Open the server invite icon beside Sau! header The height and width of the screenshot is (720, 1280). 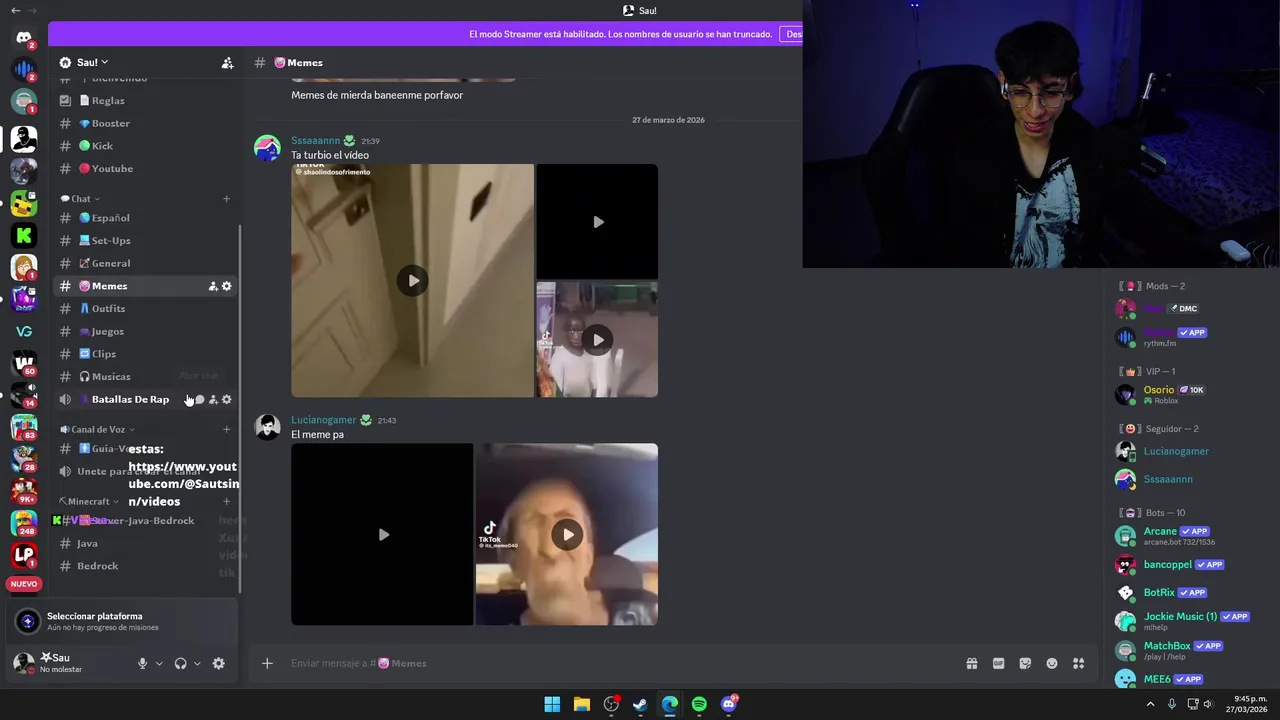click(x=227, y=63)
